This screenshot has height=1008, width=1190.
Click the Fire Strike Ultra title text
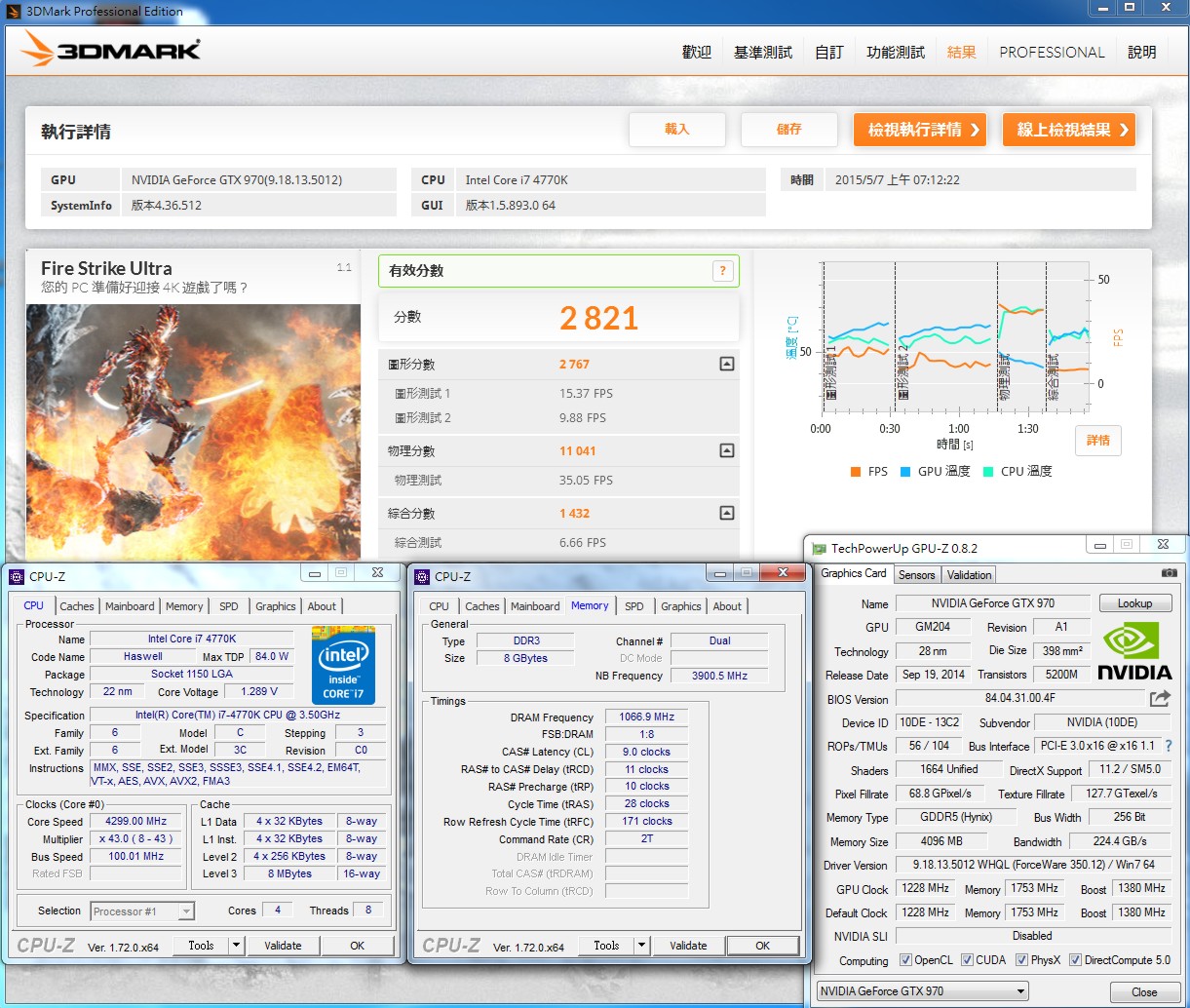(x=106, y=268)
